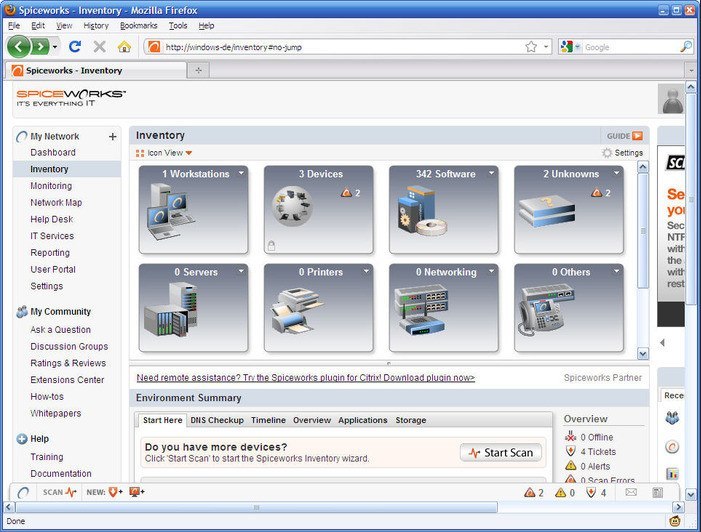The height and width of the screenshot is (532, 701).
Task: Expand the Printers tile dropdown arrow
Action: [x=367, y=271]
